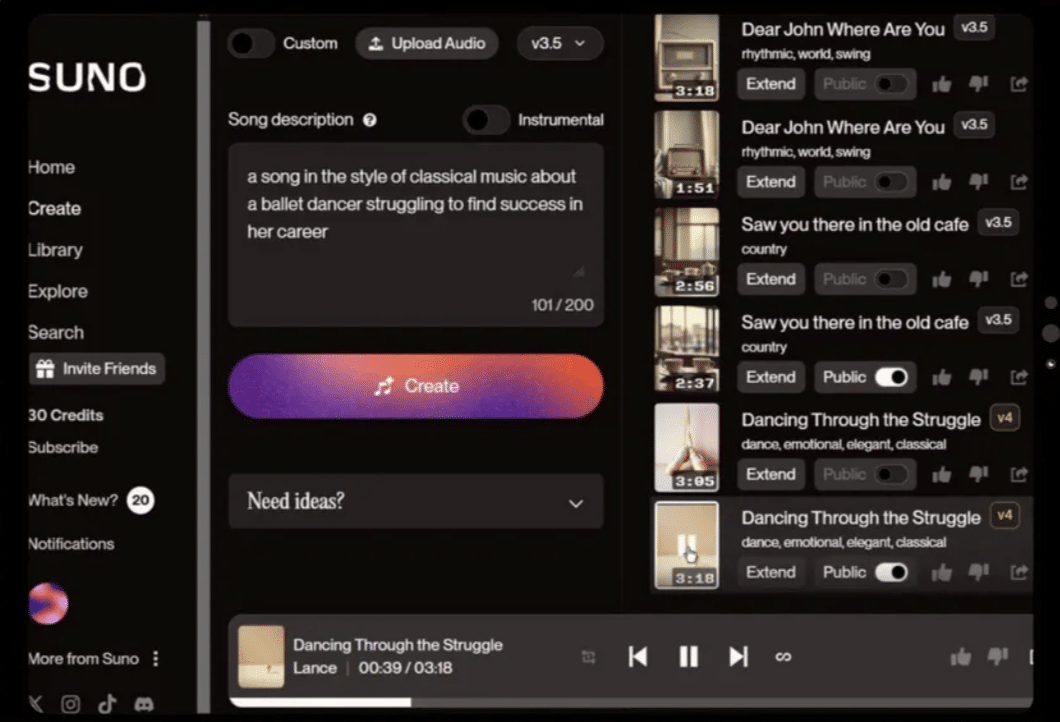Open Search from the sidebar

tap(56, 333)
